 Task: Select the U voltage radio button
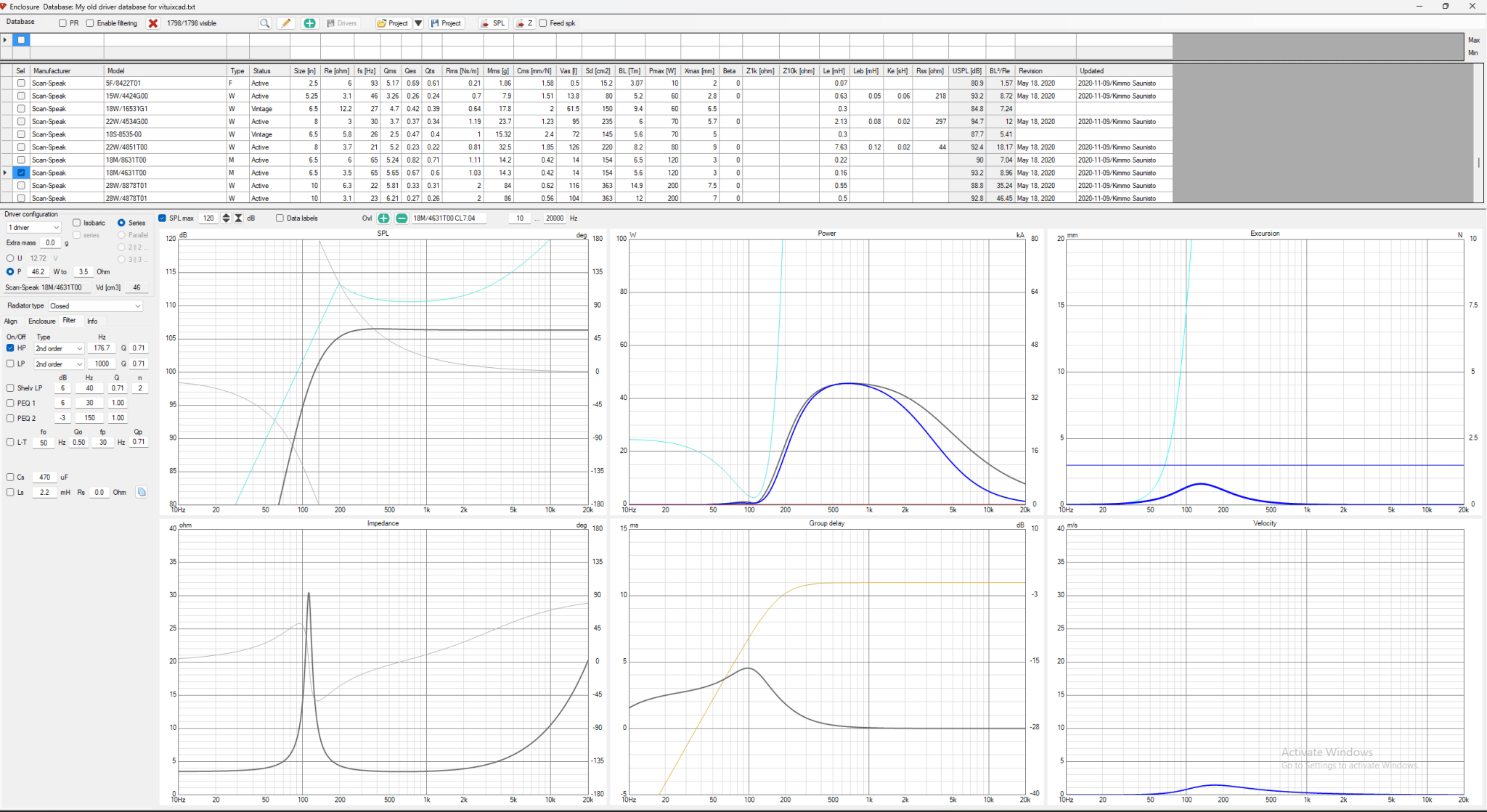(10, 258)
